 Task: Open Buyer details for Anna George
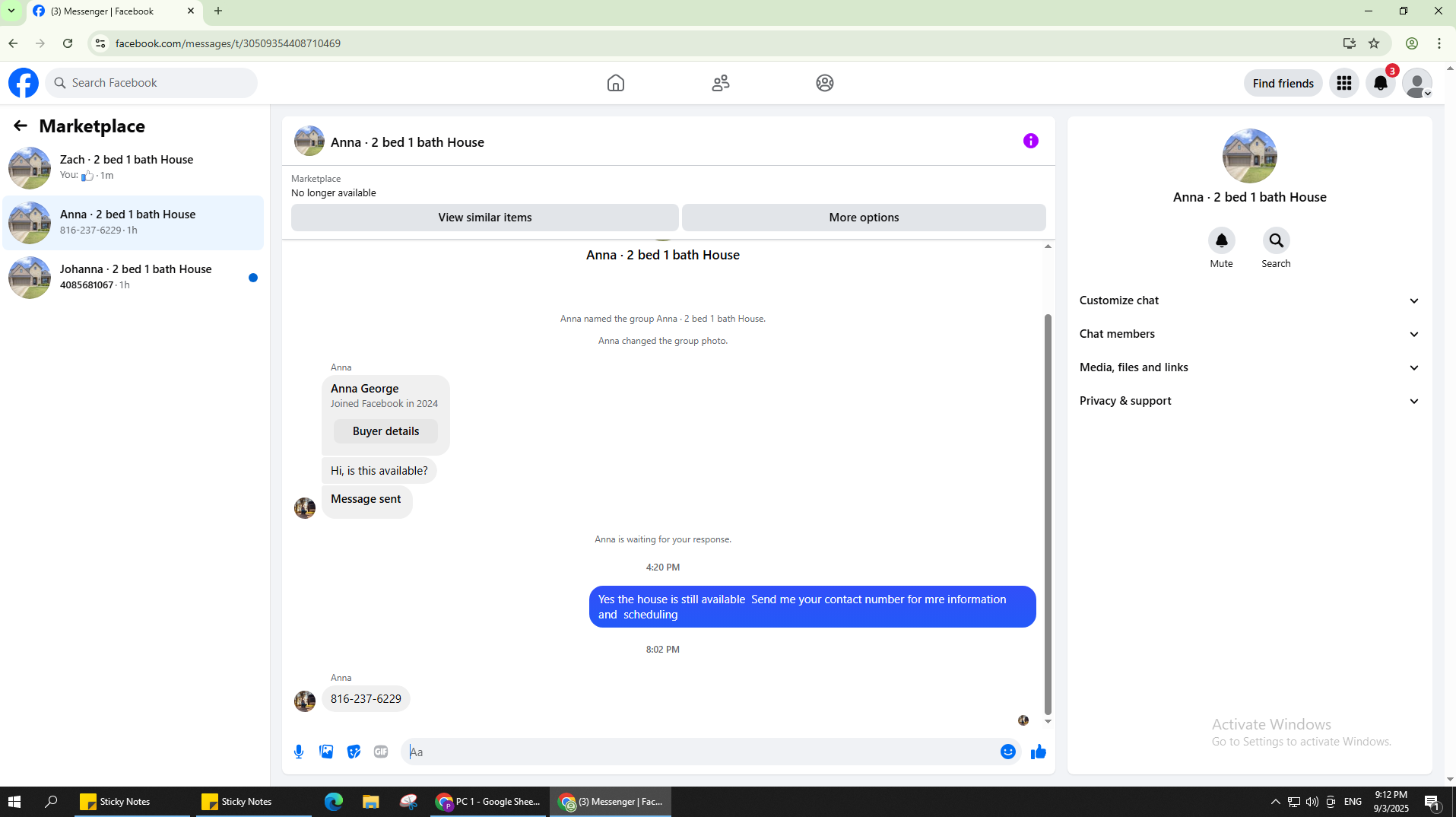point(385,431)
